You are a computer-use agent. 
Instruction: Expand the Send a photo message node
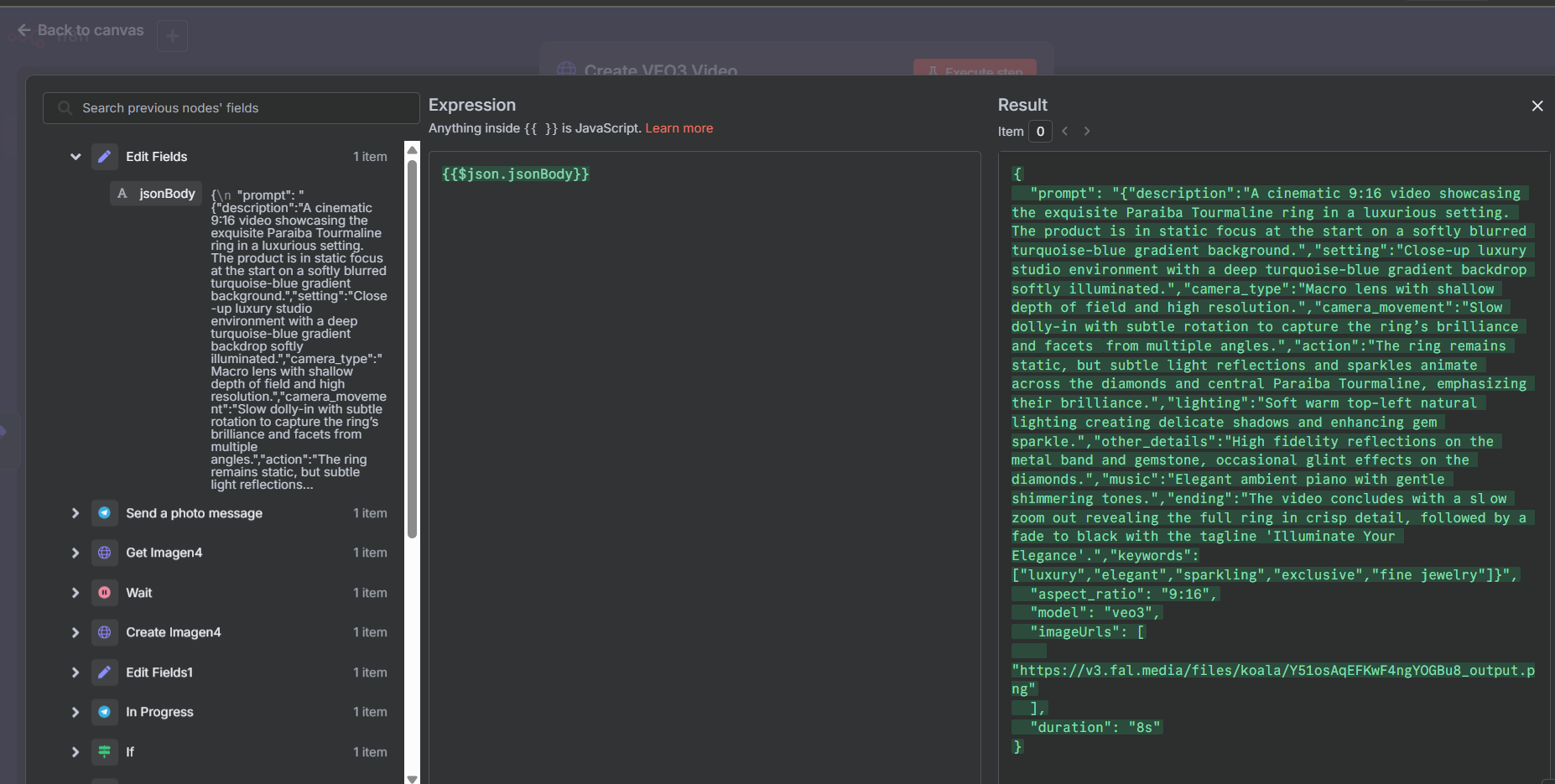tap(75, 513)
